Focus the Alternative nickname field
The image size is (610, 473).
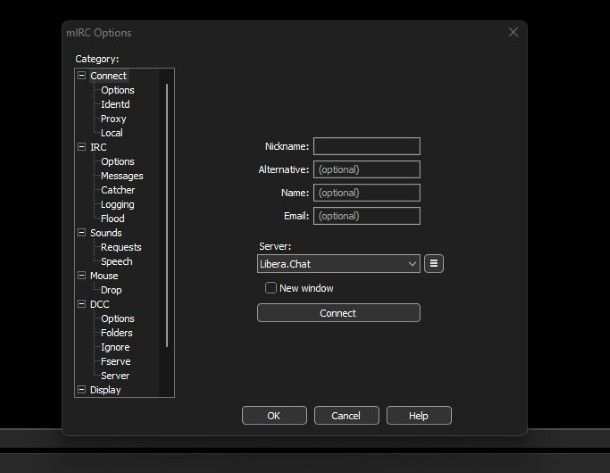(366, 170)
